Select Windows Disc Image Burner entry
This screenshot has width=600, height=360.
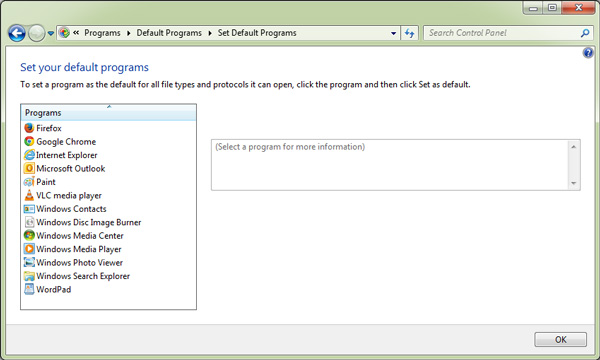click(x=89, y=222)
